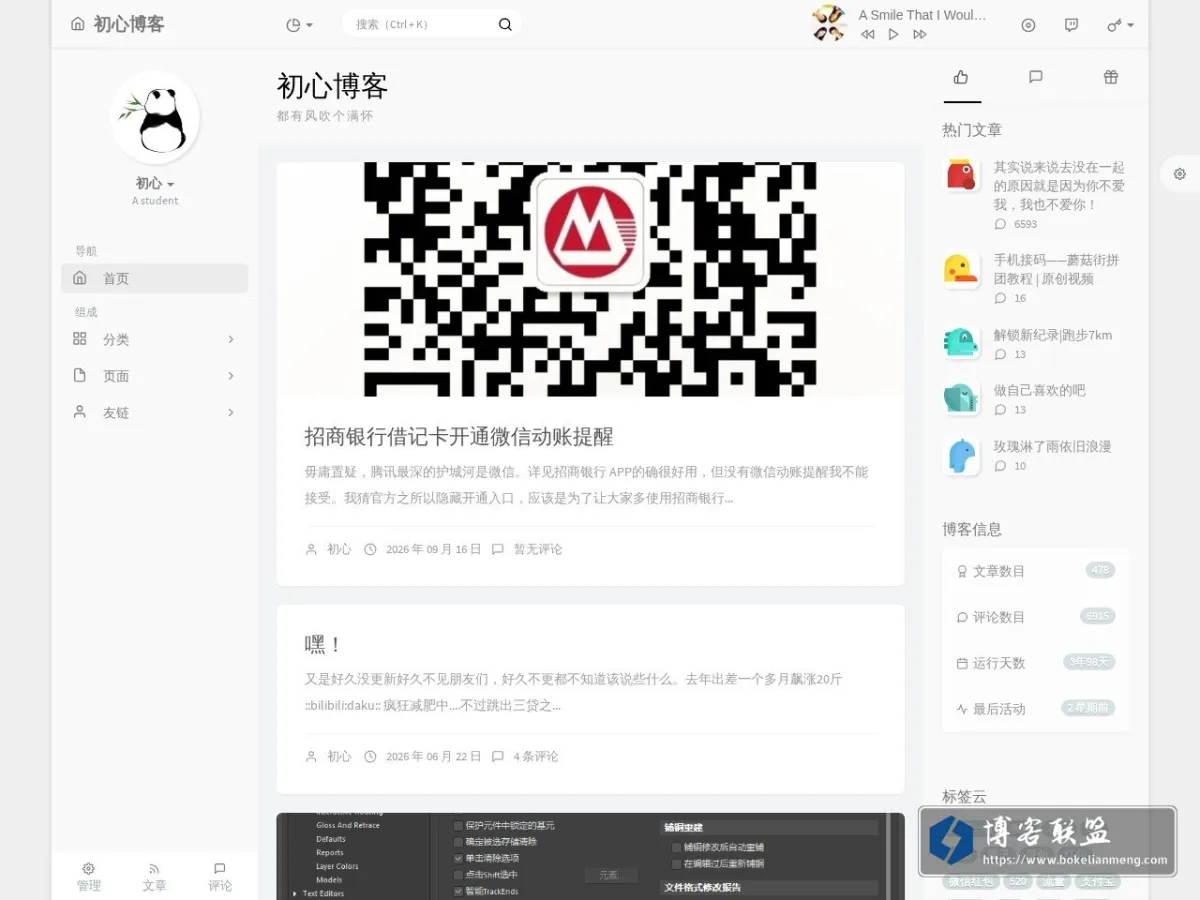Click the 运行天数 row in 博客信息
The height and width of the screenshot is (900, 1200).
pyautogui.click(x=1036, y=663)
